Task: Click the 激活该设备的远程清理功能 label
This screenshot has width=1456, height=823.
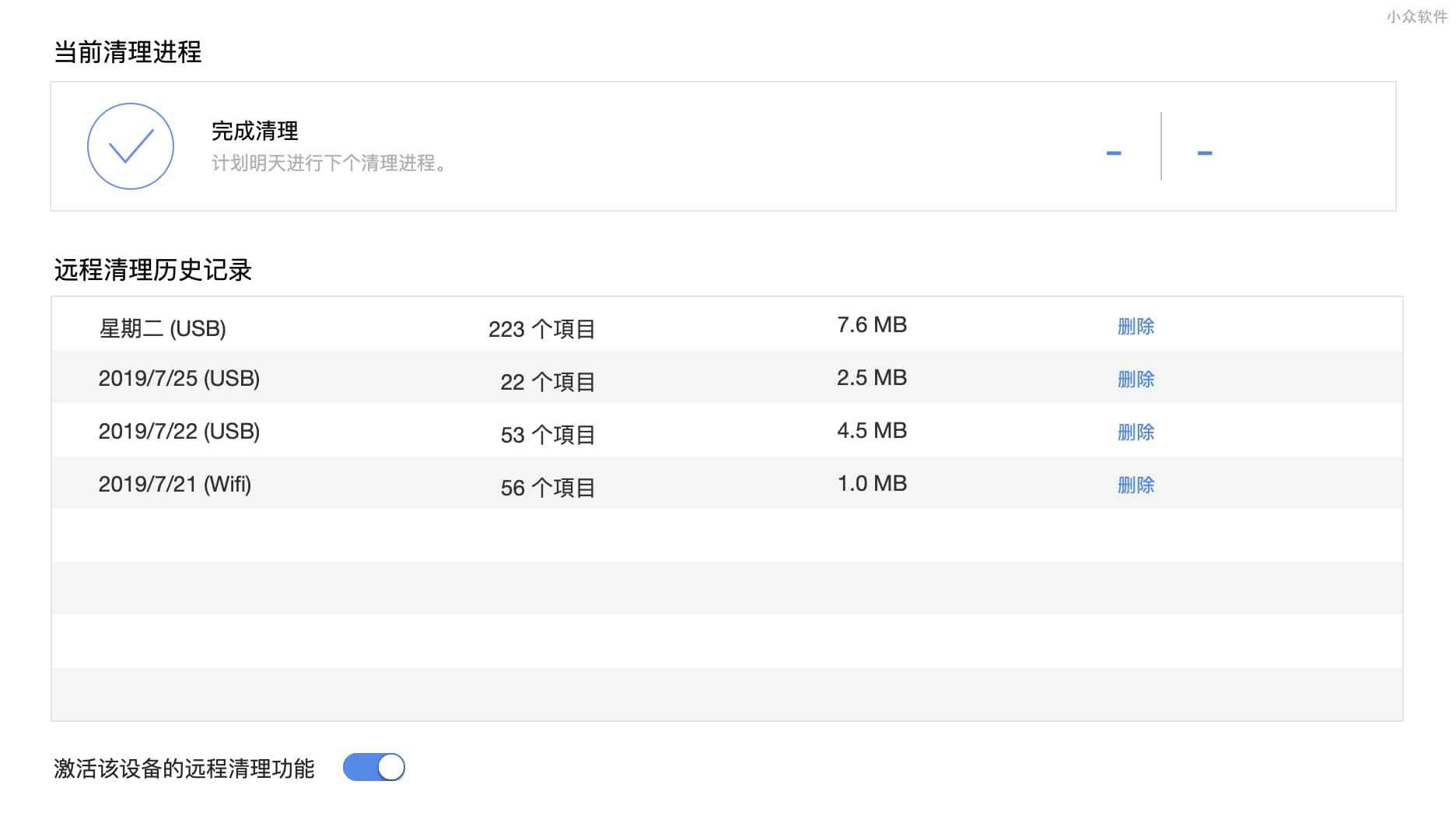Action: (184, 769)
